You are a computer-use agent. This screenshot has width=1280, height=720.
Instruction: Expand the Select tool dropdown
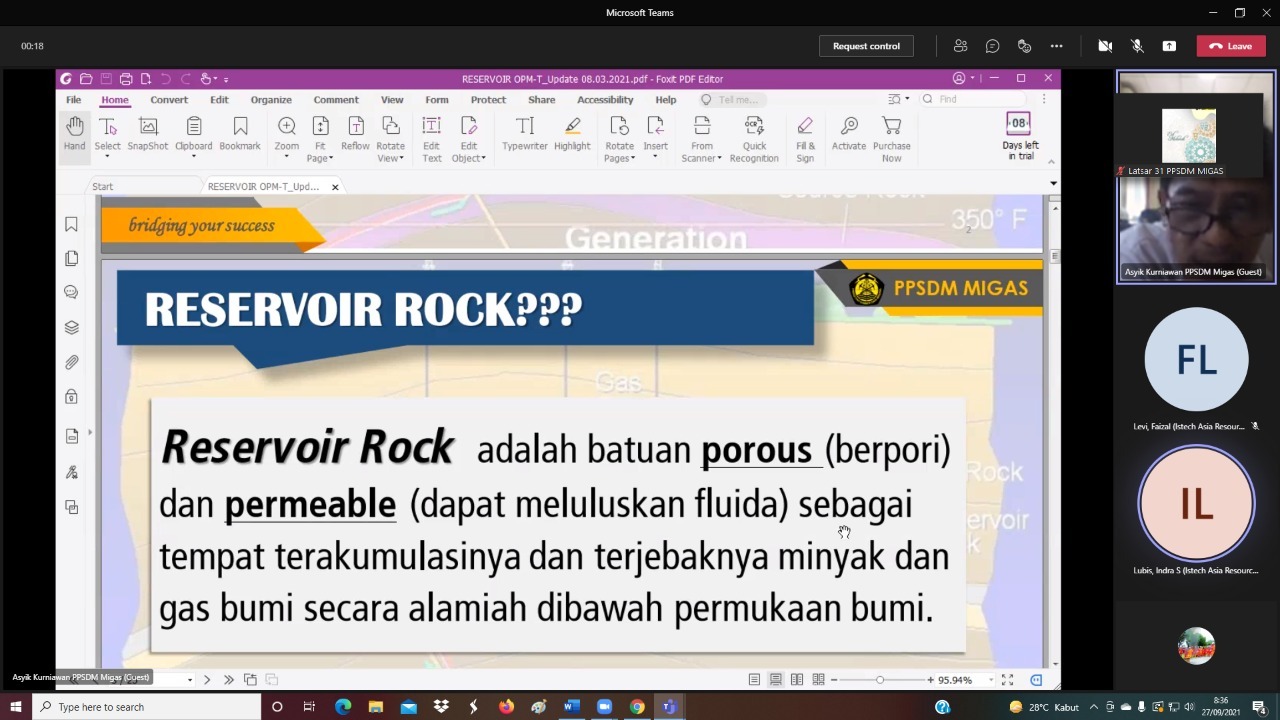(108, 159)
